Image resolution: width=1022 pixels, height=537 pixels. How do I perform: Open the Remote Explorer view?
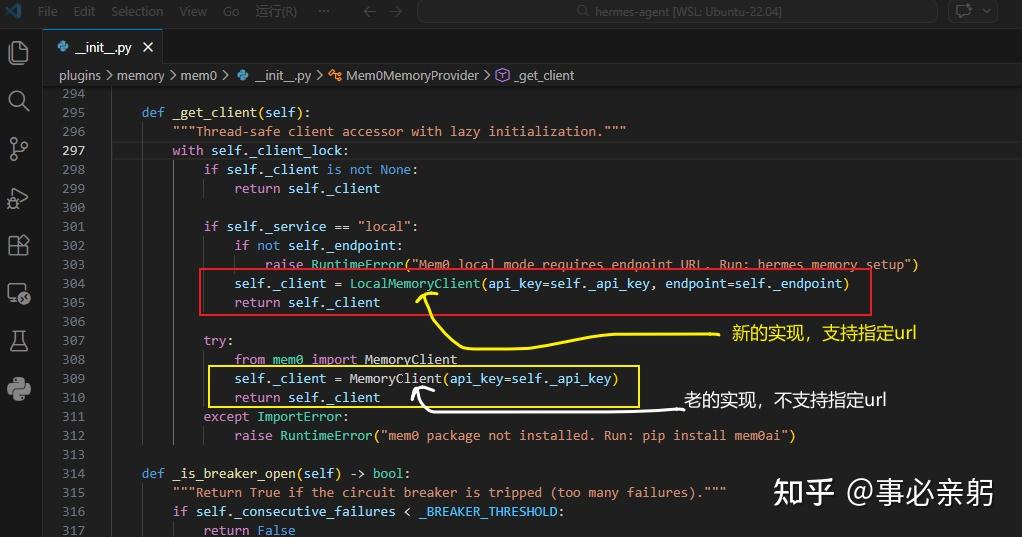18,294
